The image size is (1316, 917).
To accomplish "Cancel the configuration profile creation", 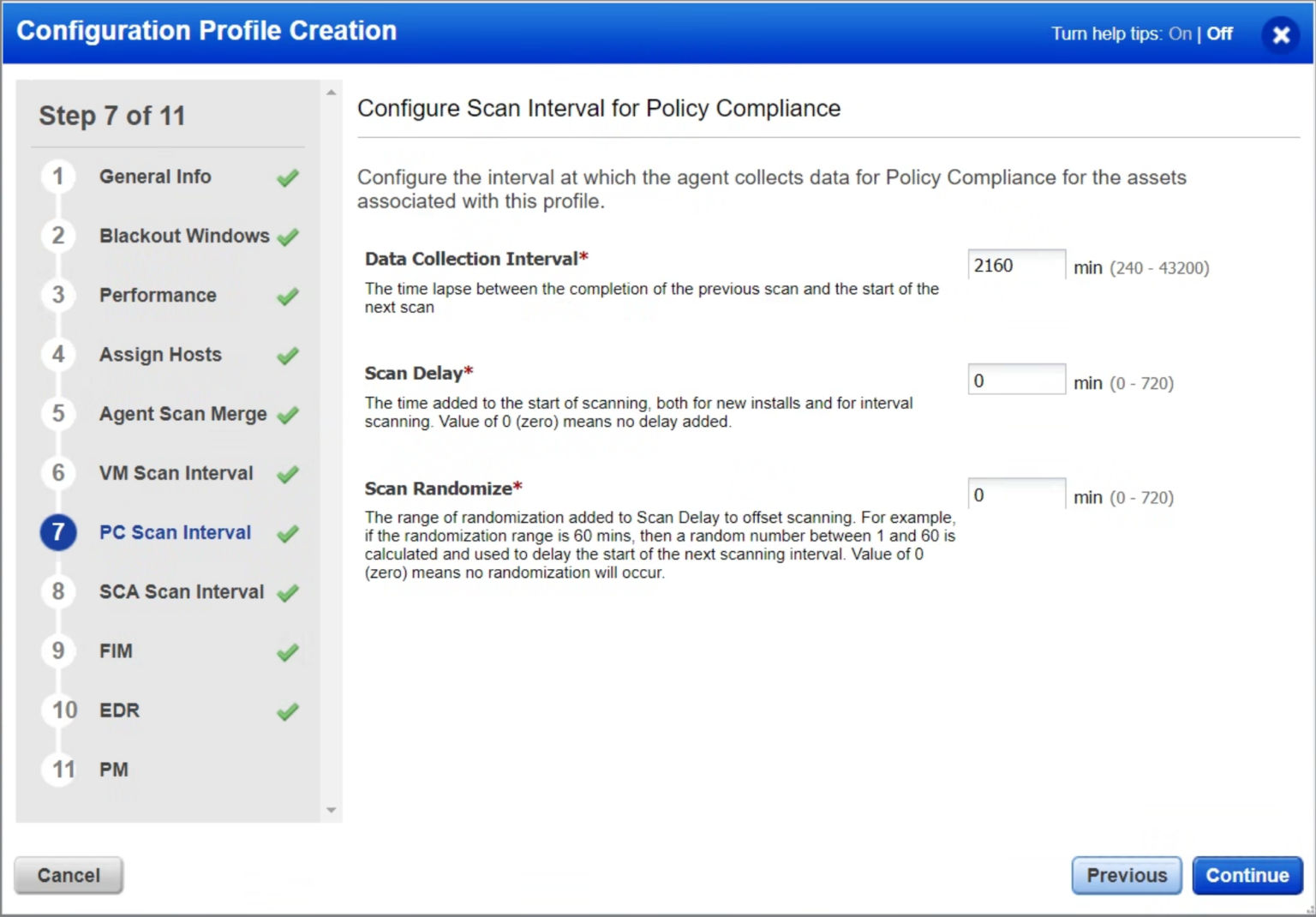I will click(x=68, y=875).
